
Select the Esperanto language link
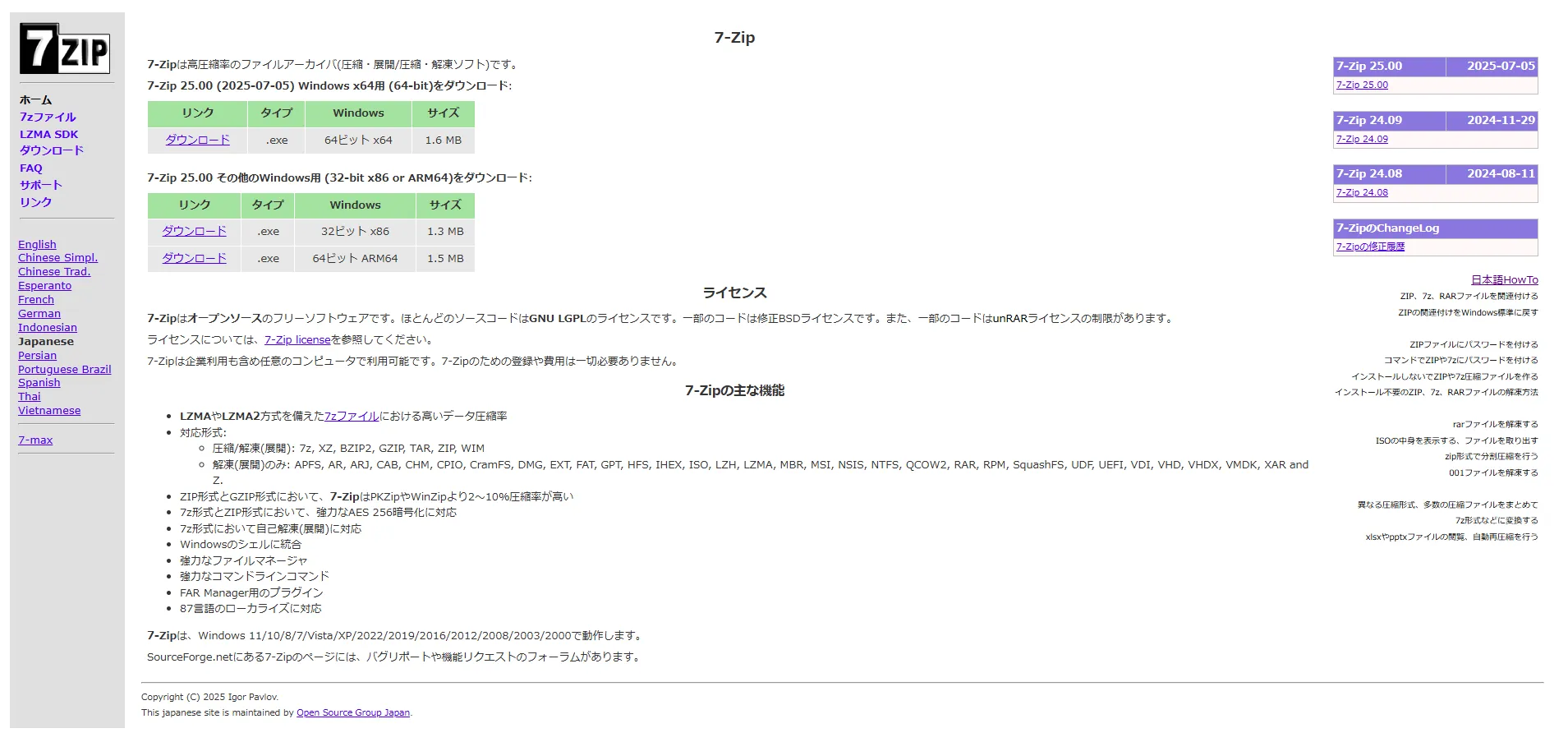(x=44, y=285)
